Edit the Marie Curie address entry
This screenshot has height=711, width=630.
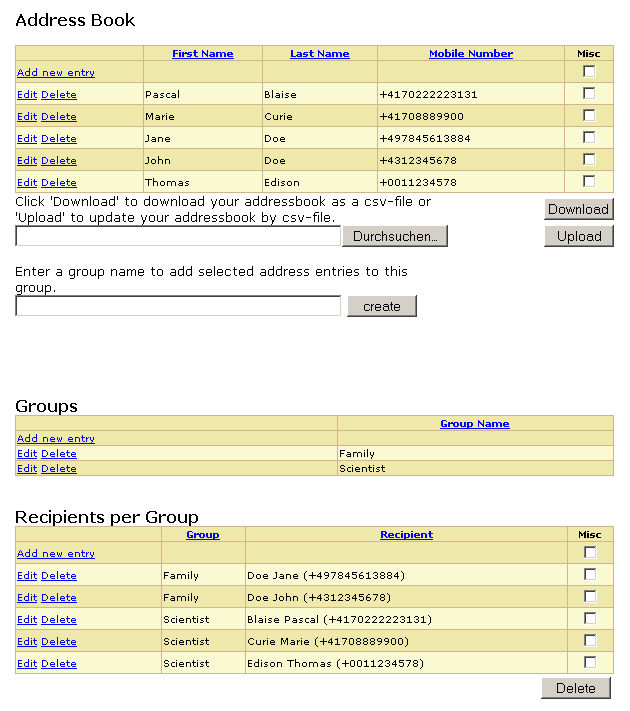(26, 117)
